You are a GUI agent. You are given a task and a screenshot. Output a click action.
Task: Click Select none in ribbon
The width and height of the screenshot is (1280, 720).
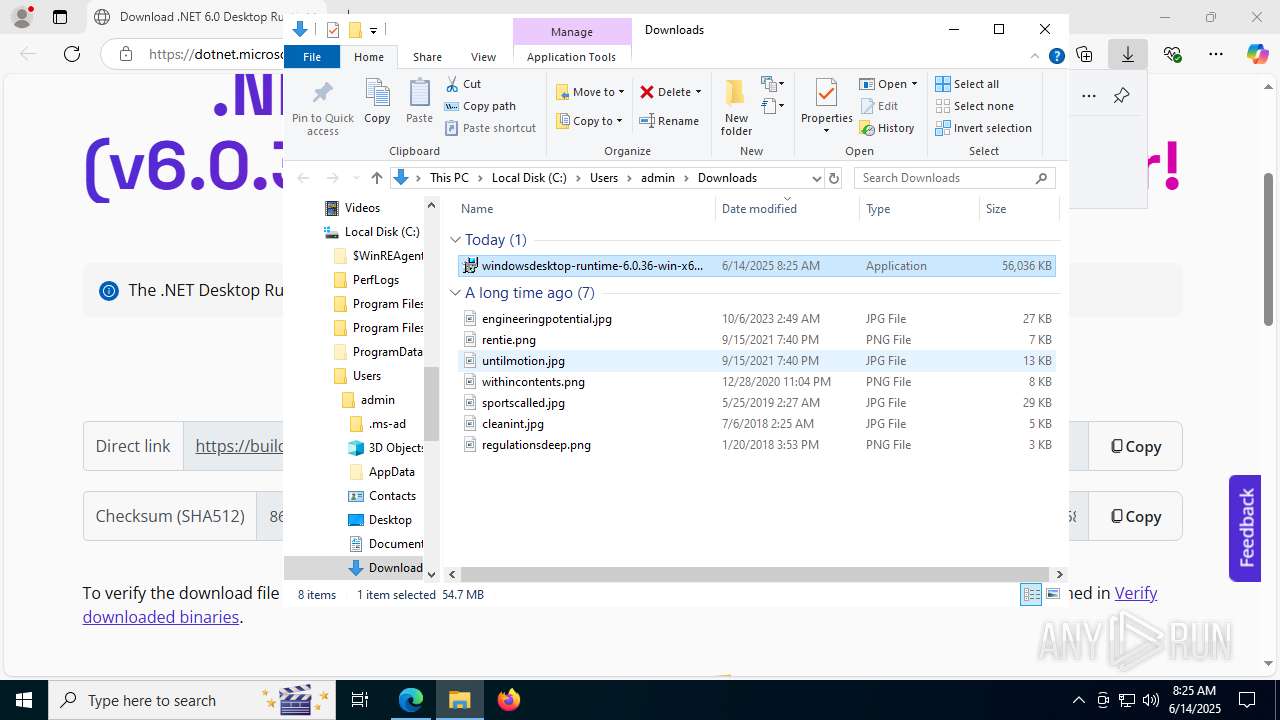tap(974, 106)
